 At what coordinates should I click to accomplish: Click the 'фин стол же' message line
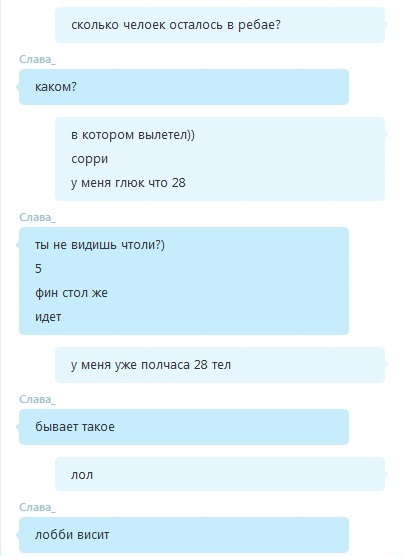tap(71, 293)
